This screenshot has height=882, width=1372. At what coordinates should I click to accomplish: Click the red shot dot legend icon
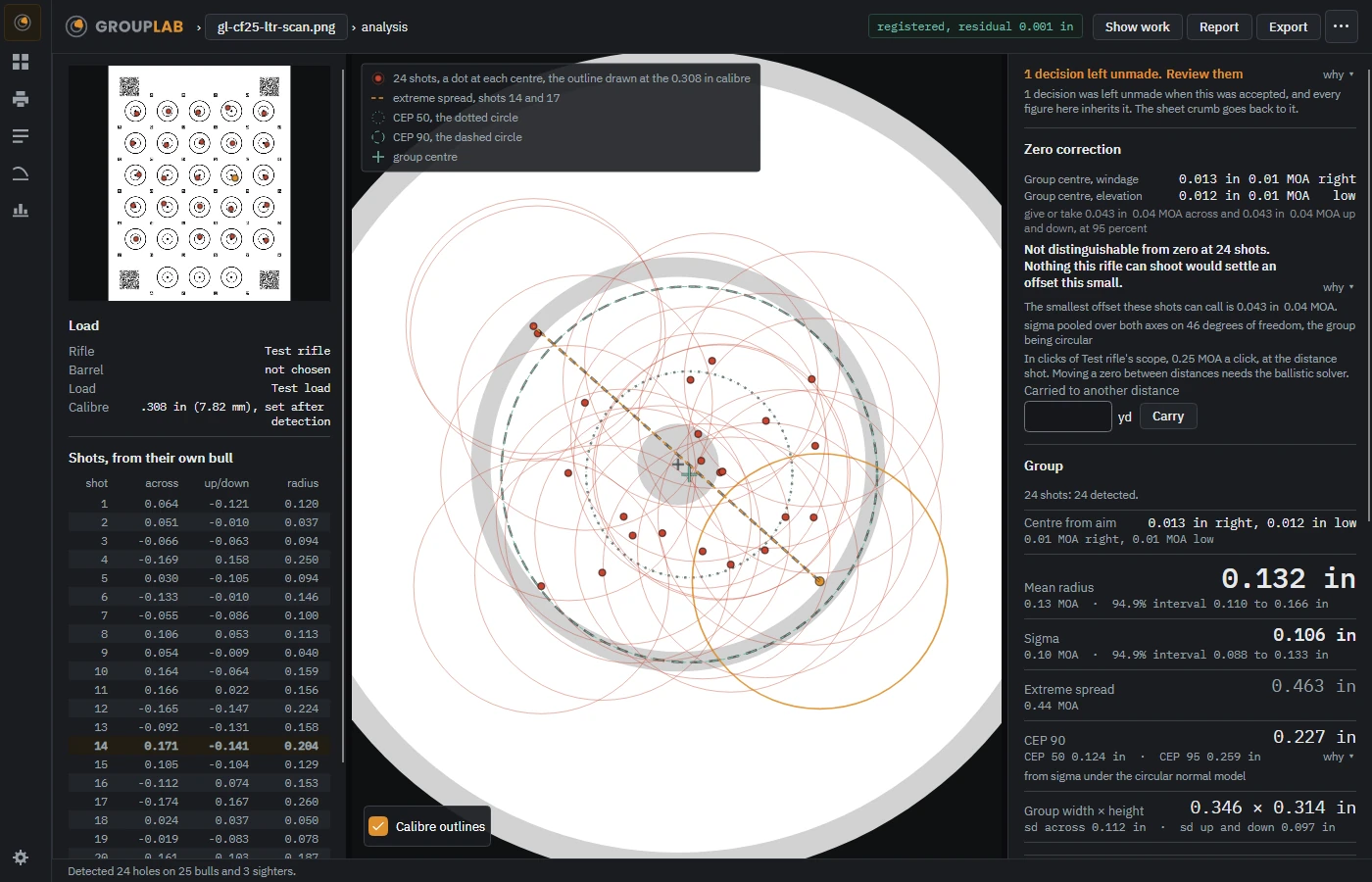378,78
